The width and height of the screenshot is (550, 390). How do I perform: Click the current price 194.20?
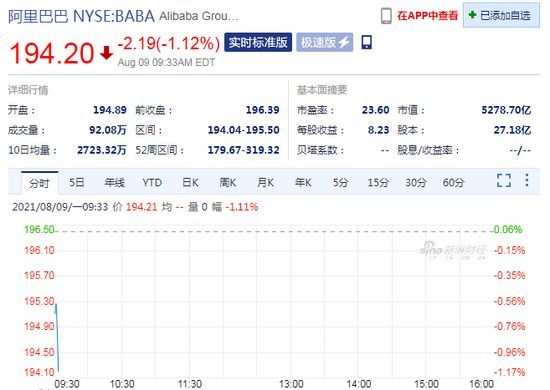(52, 53)
